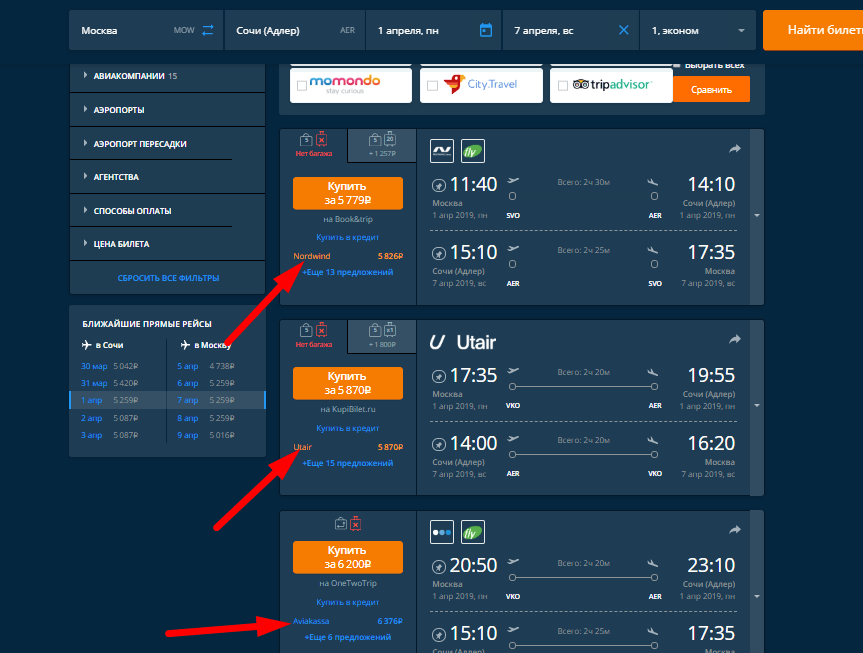Open Utair 5 870₽ offer link
The width and height of the screenshot is (863, 653).
click(x=348, y=447)
